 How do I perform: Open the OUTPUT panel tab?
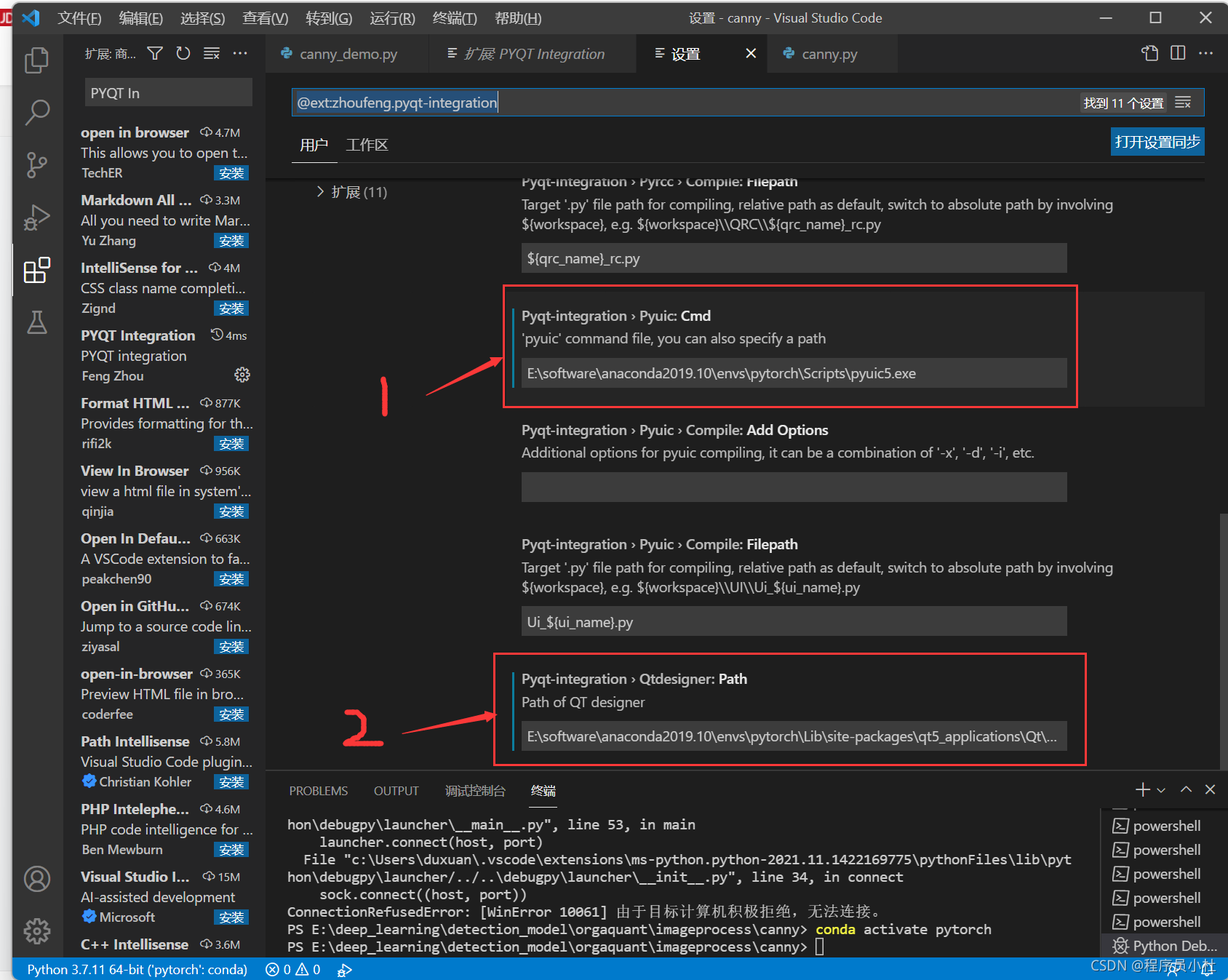coord(396,791)
